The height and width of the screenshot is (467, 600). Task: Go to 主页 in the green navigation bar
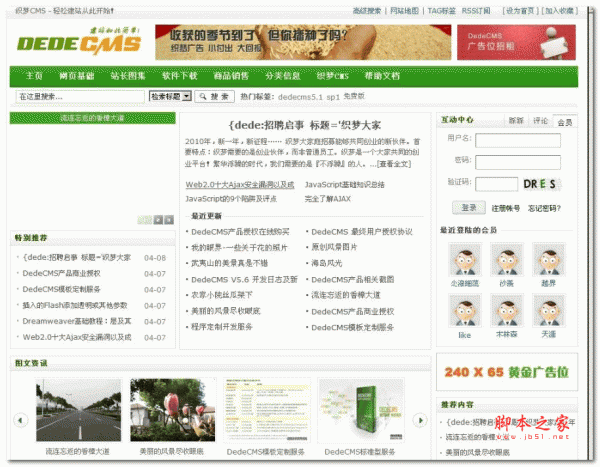coord(34,76)
